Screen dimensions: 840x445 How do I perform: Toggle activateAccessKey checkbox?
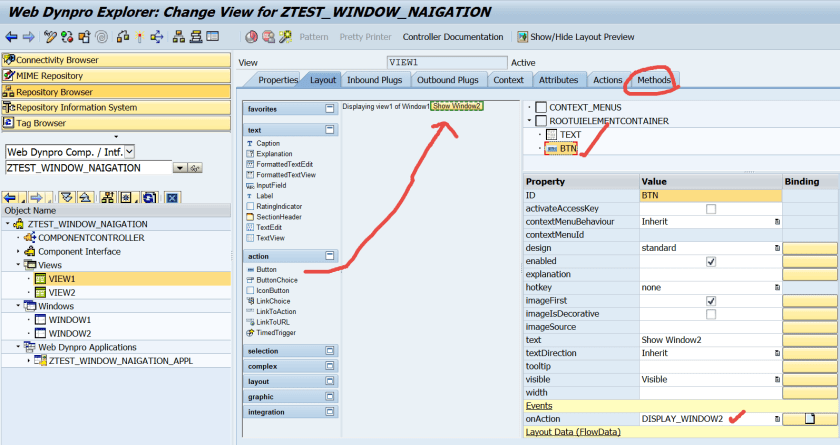tap(711, 209)
